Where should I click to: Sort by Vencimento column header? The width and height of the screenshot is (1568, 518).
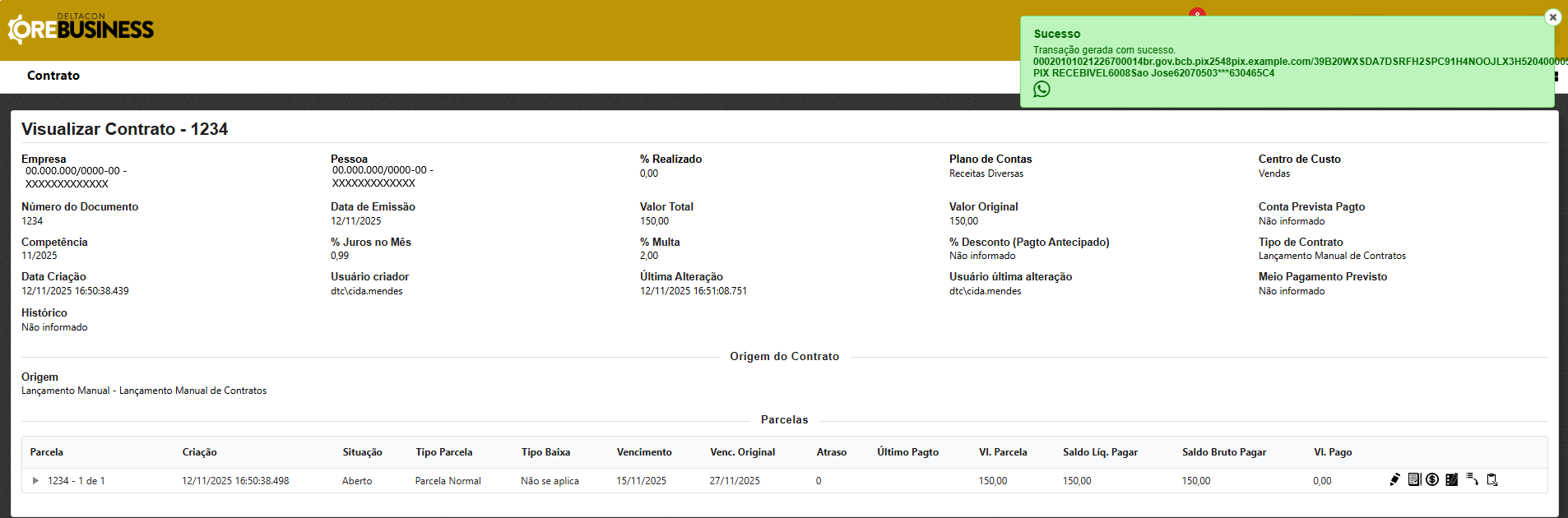(644, 452)
